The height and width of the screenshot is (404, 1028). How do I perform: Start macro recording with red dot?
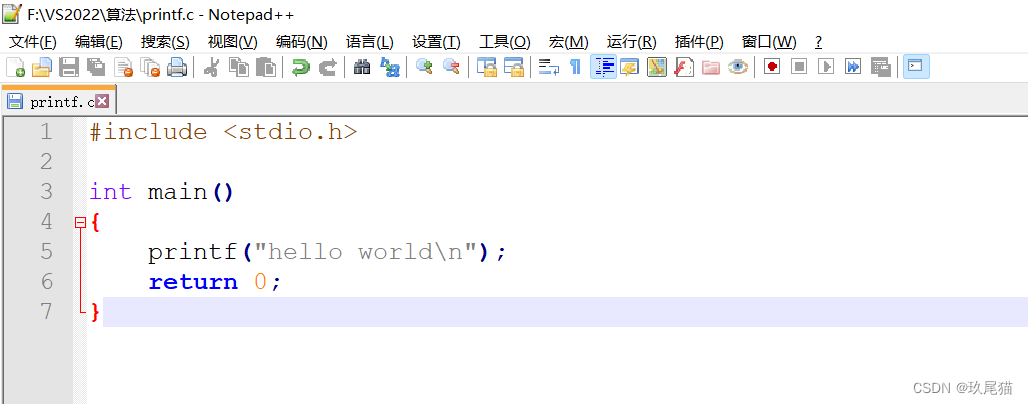(x=772, y=67)
